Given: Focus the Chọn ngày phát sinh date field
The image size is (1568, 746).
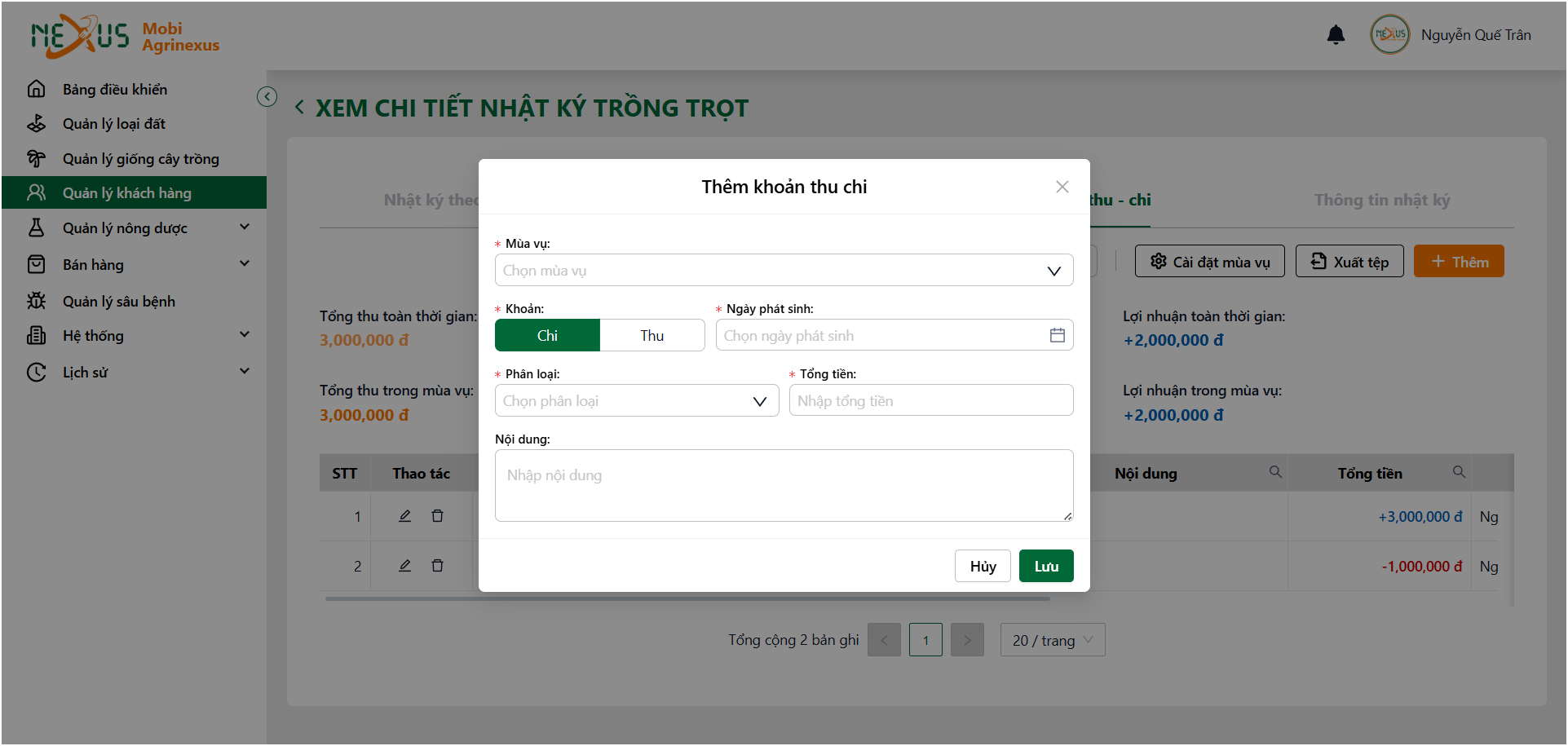Looking at the screenshot, I should (x=894, y=335).
